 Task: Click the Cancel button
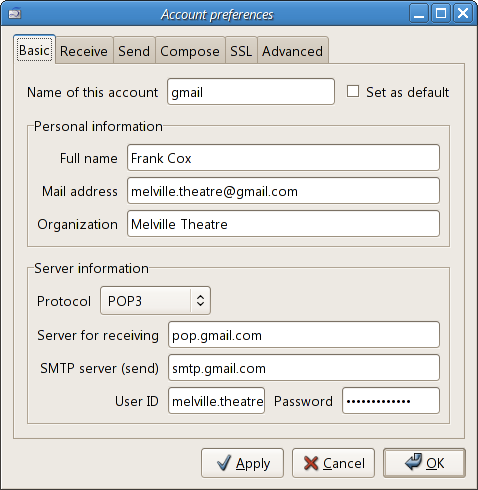[x=333, y=463]
